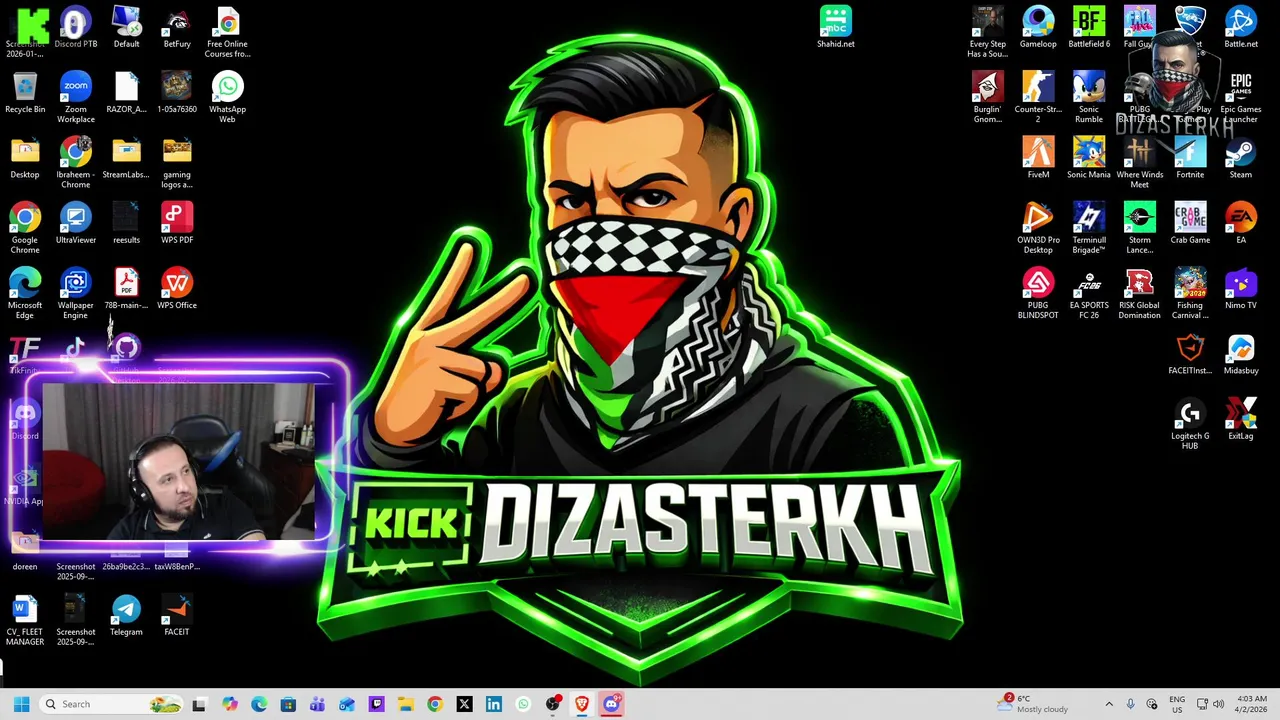Open the Windows Start menu
The image size is (1280, 720).
pyautogui.click(x=21, y=704)
